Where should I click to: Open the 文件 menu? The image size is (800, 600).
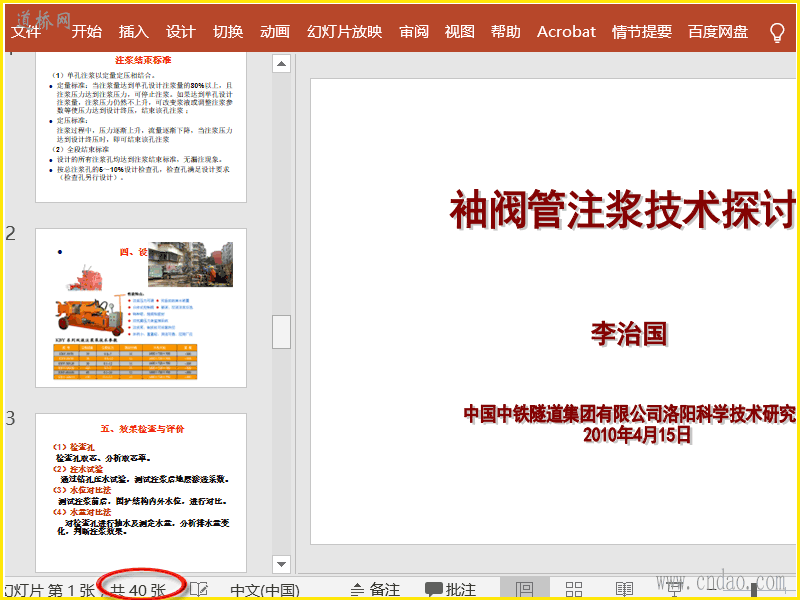[26, 32]
